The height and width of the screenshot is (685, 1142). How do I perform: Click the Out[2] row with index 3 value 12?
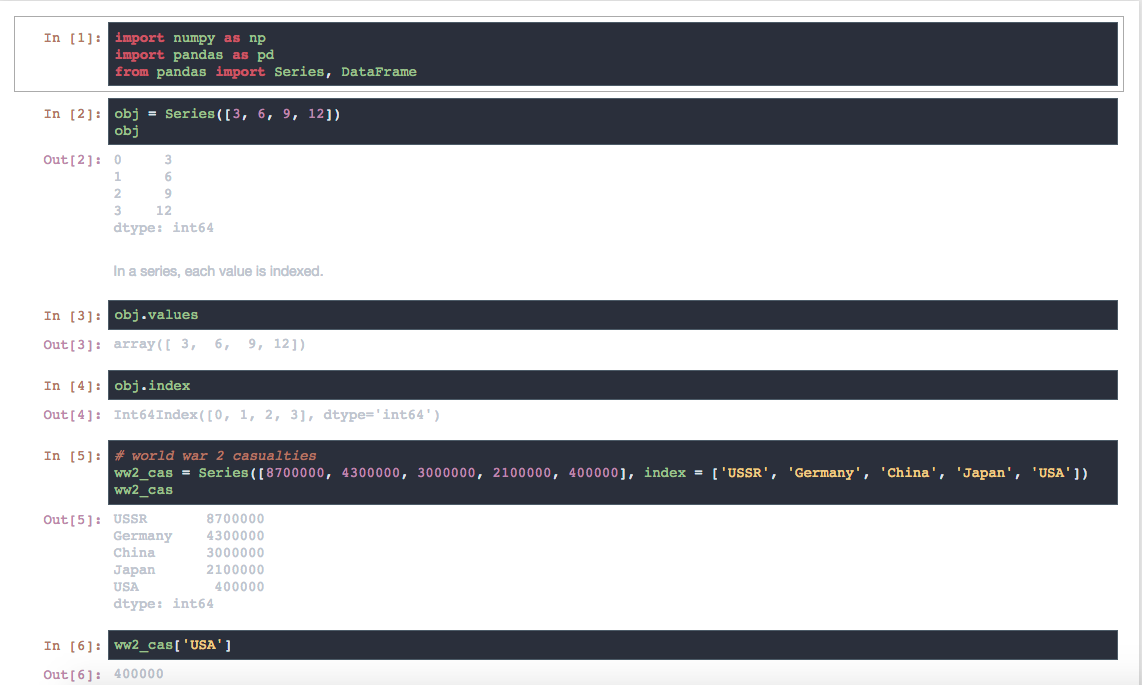pos(143,210)
